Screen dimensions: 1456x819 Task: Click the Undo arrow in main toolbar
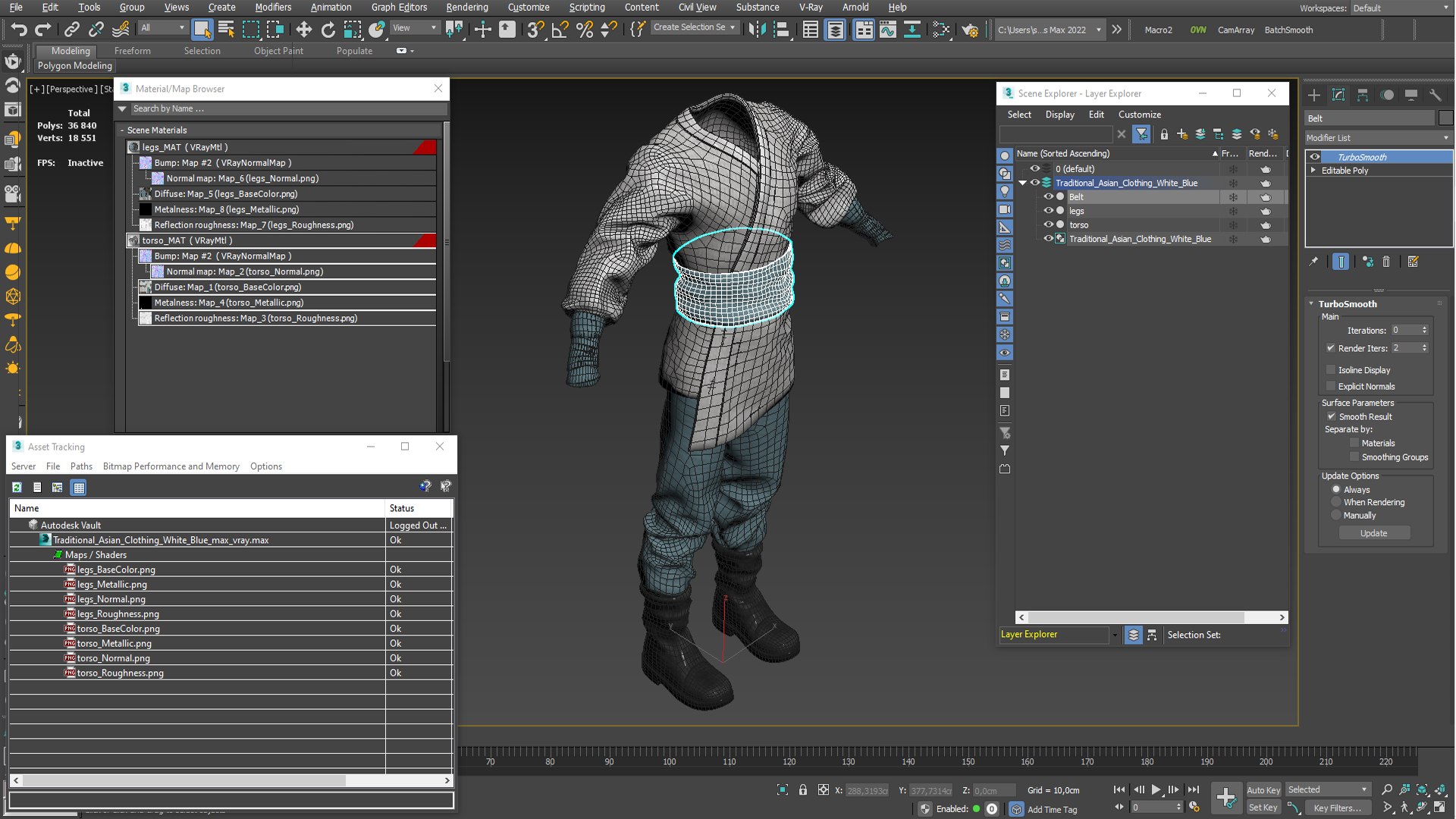pyautogui.click(x=18, y=30)
